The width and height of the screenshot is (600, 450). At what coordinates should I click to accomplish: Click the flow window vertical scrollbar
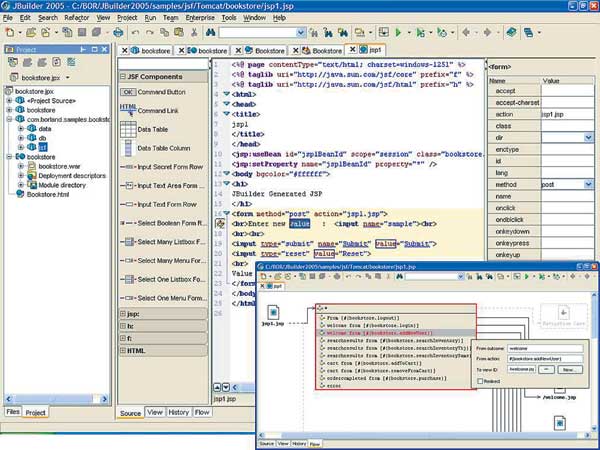[x=595, y=361]
